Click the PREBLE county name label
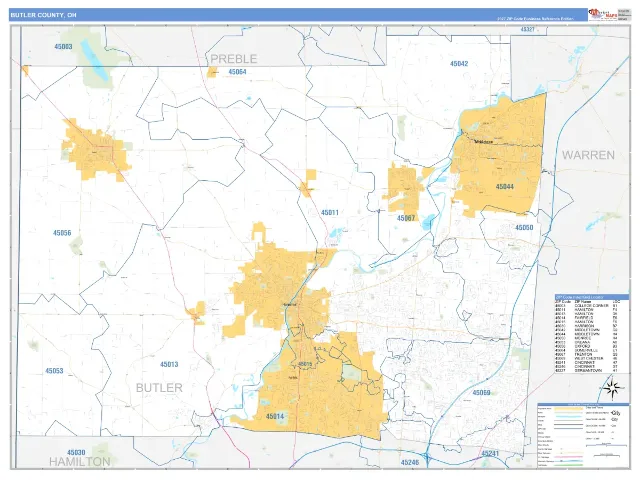The width and height of the screenshot is (640, 480). click(x=233, y=59)
